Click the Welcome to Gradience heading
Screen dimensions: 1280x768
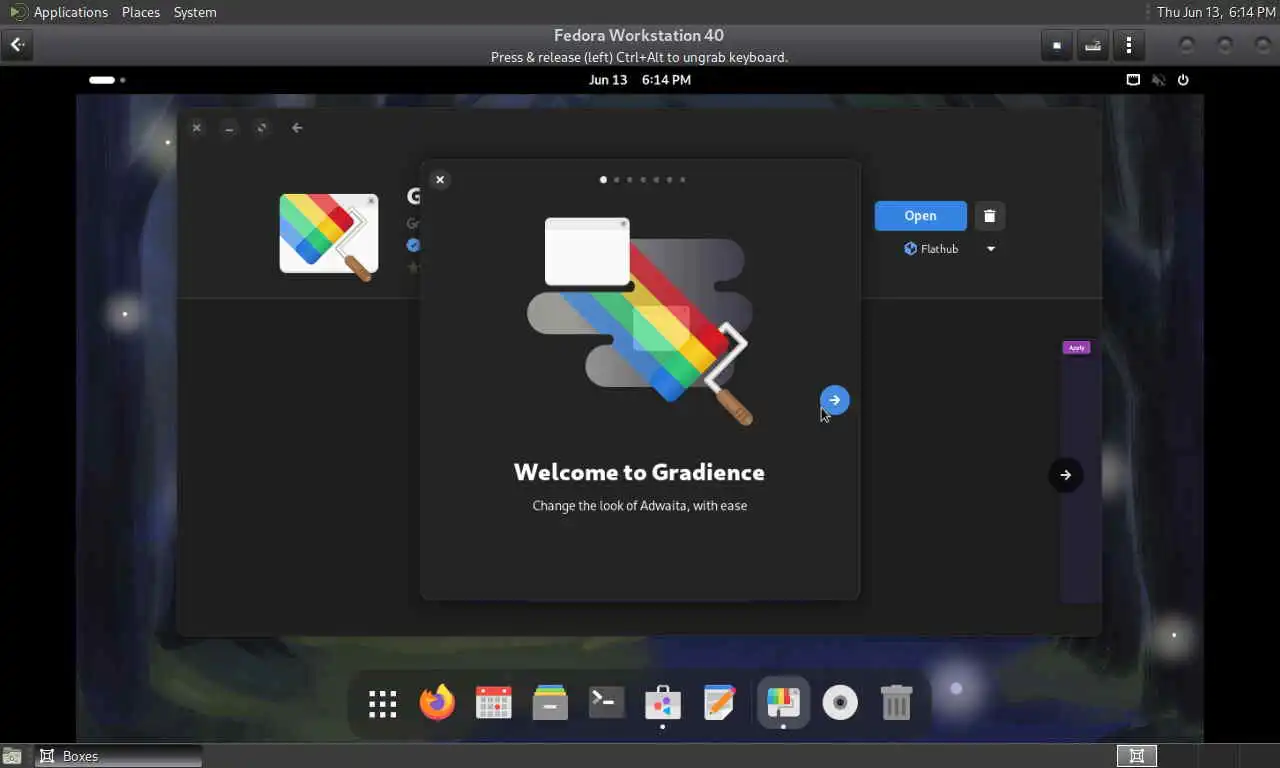(x=640, y=472)
